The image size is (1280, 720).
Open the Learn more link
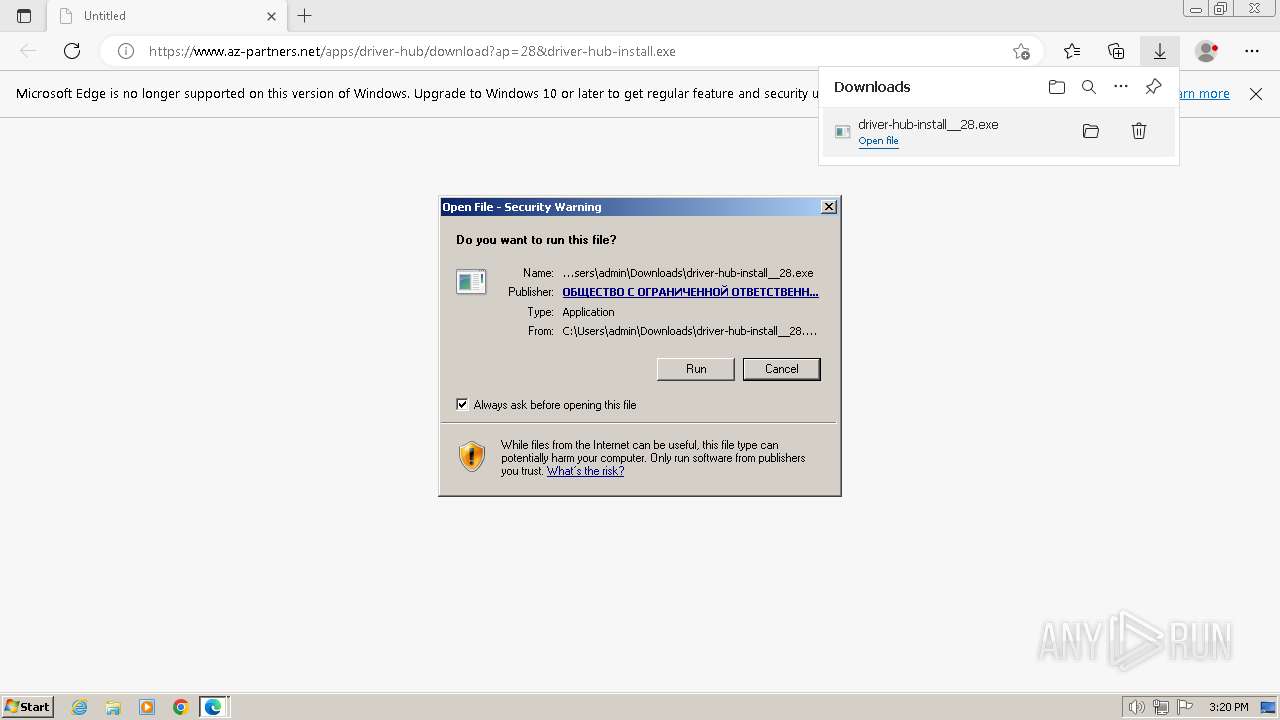coord(1204,94)
